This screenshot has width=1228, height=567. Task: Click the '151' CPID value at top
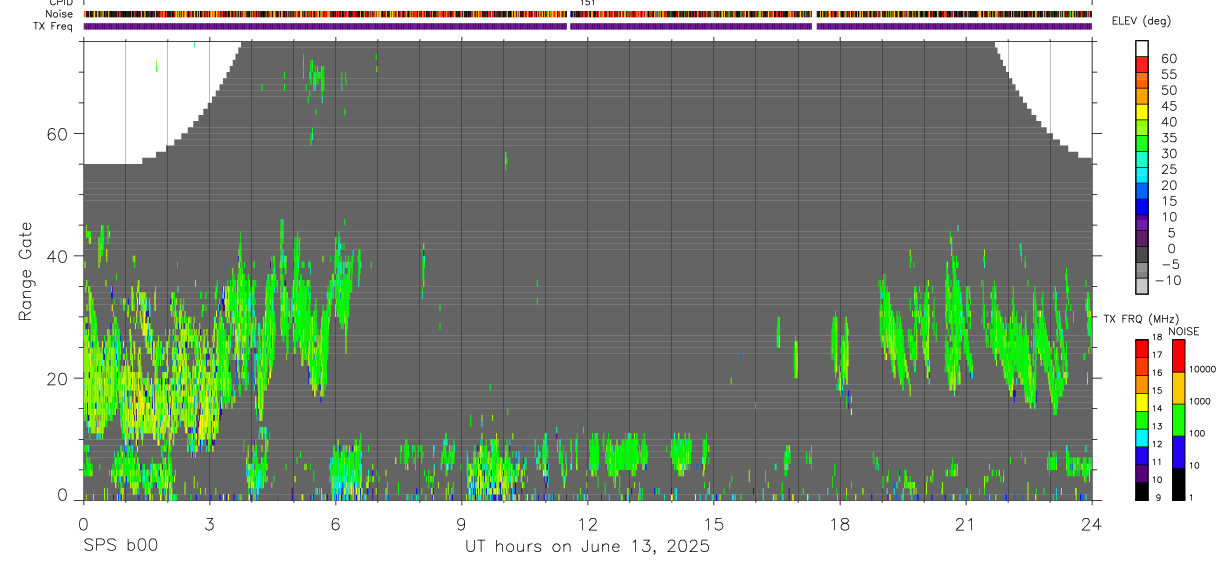click(588, 3)
